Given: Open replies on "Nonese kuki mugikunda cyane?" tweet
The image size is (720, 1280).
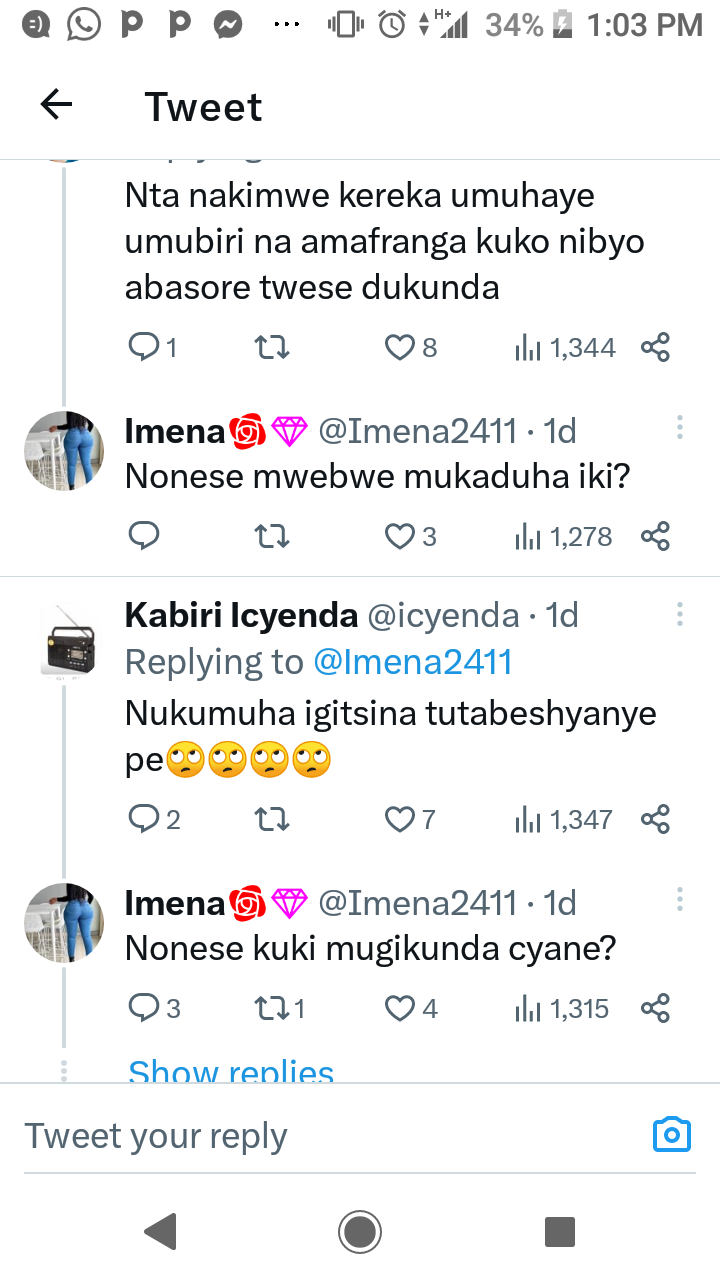Looking at the screenshot, I should click(x=145, y=1008).
